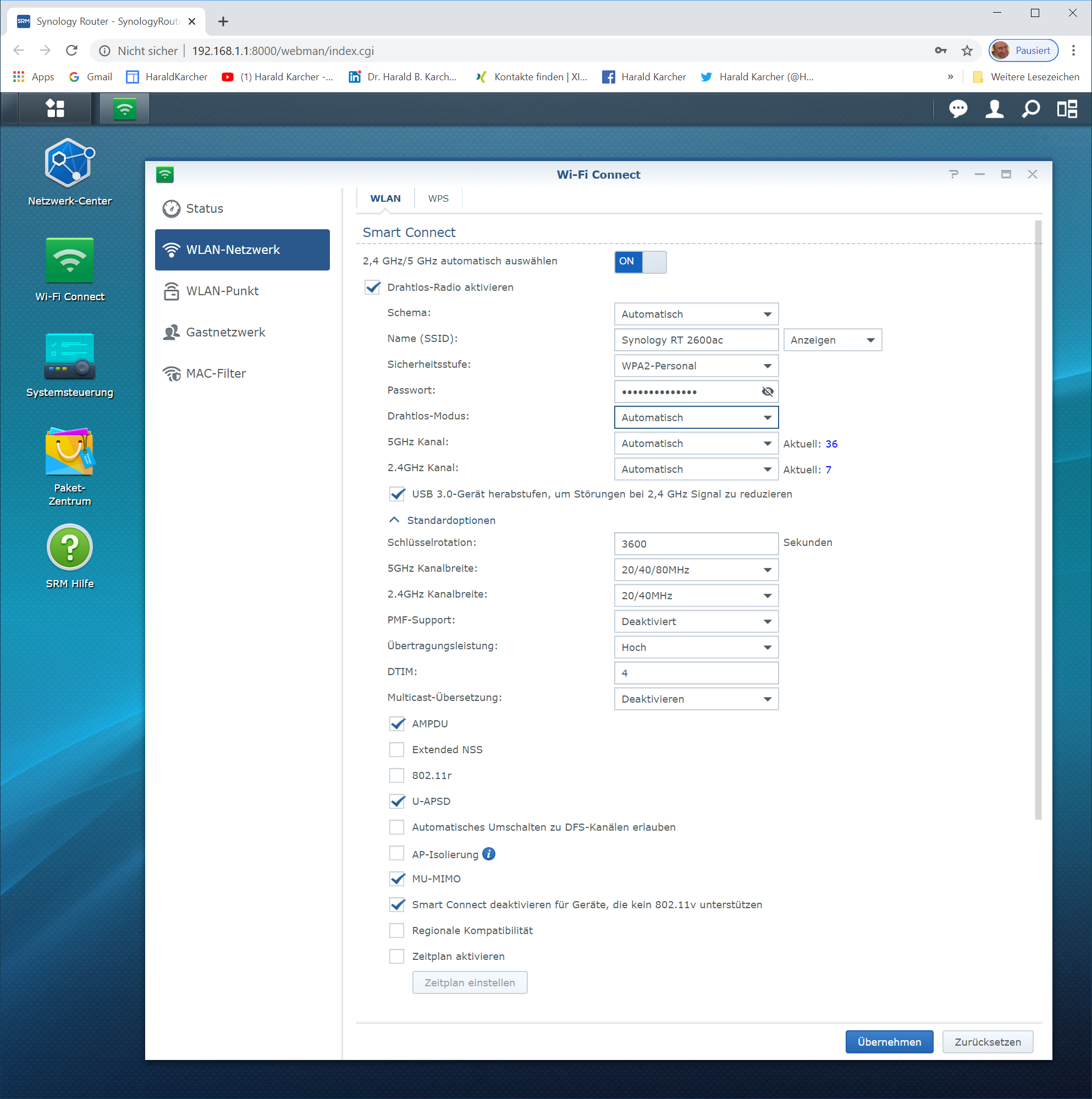Click the Schlüsselrotation input field
Viewport: 1092px width, 1099px height.
pyautogui.click(x=696, y=544)
